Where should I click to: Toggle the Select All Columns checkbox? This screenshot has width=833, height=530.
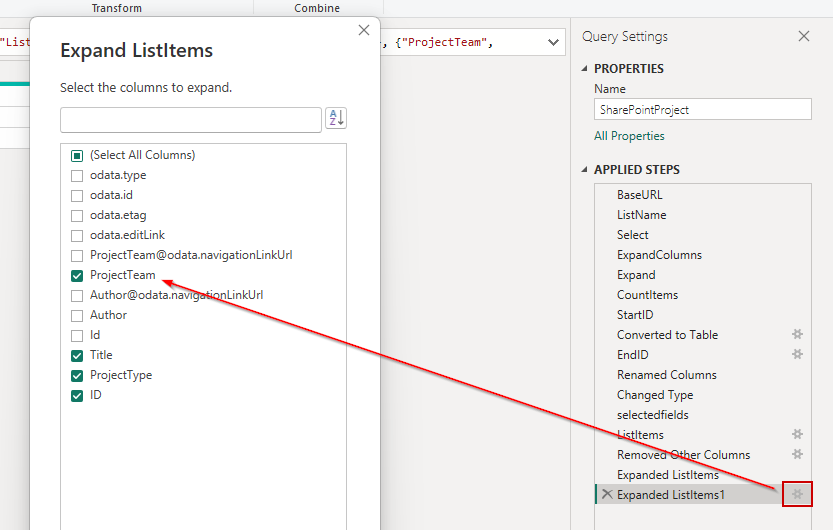[77, 155]
